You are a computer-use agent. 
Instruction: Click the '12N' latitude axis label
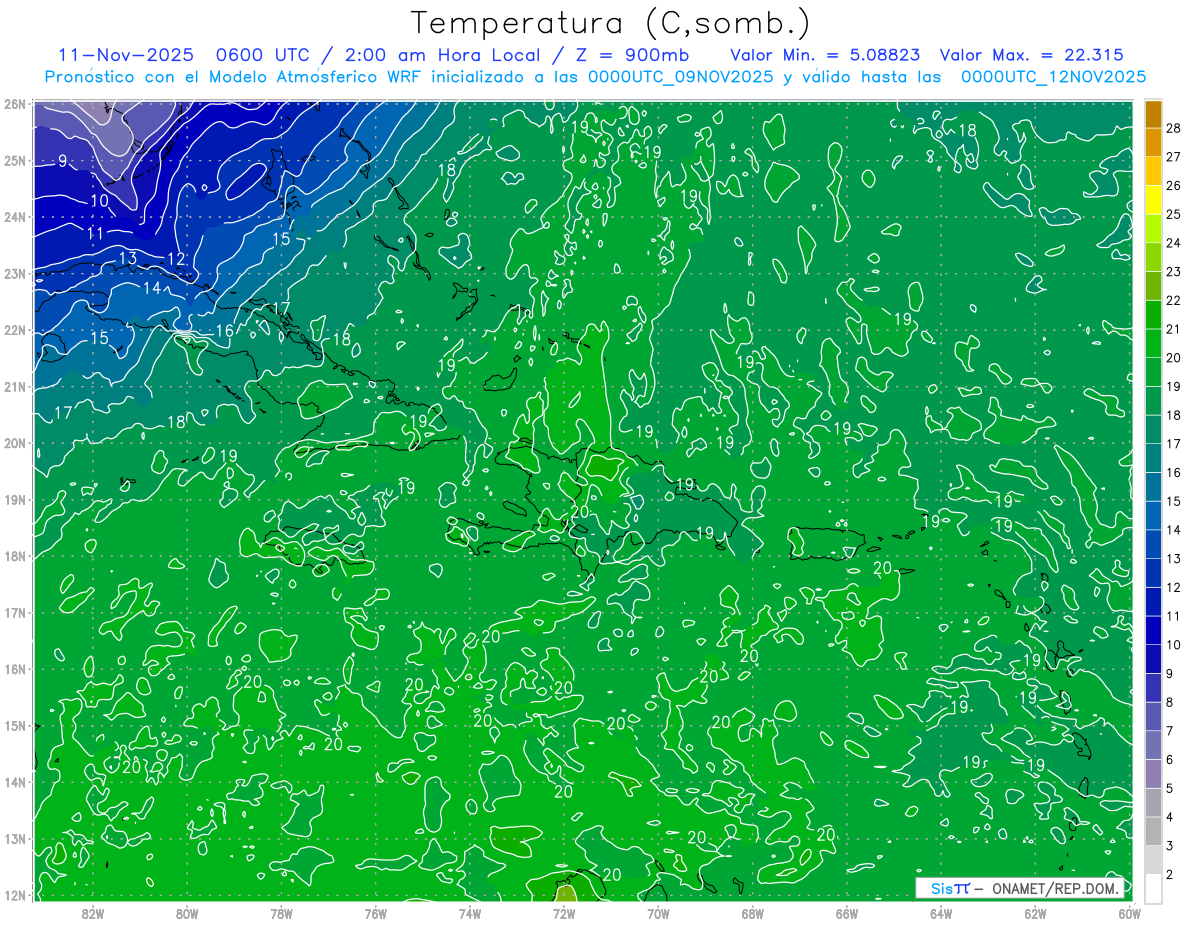pos(14,895)
